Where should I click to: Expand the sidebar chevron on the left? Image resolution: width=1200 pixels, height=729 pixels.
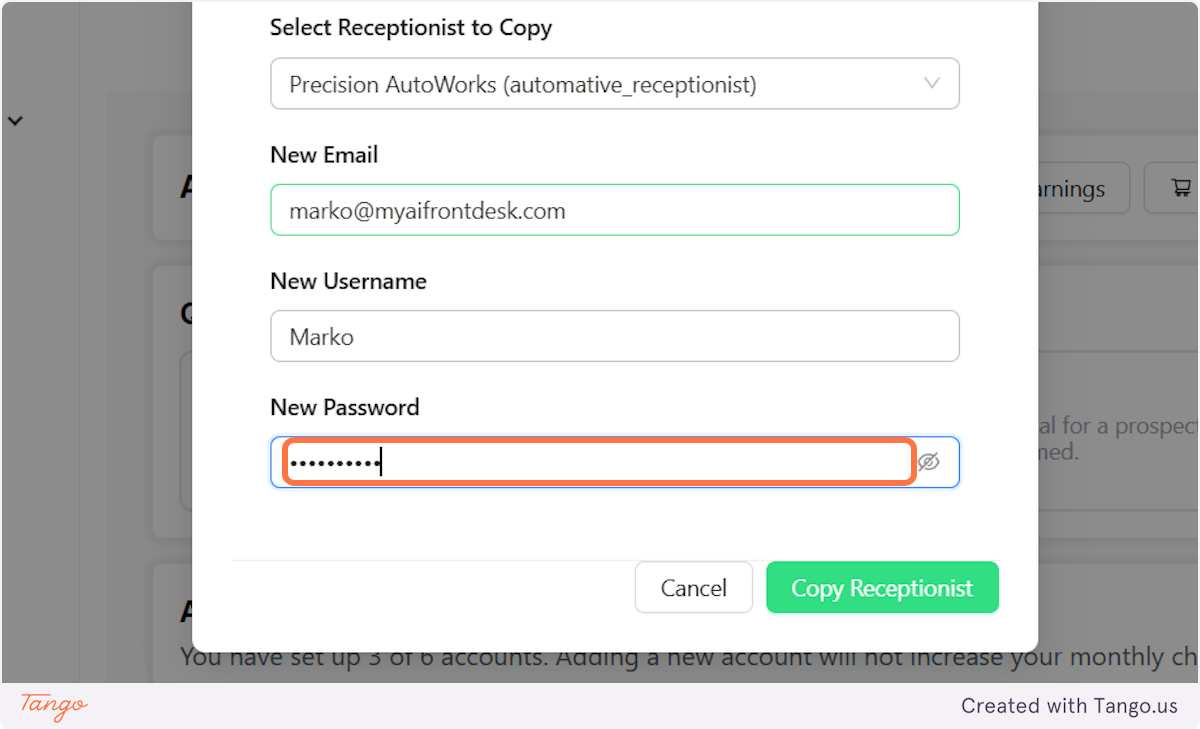tap(15, 121)
